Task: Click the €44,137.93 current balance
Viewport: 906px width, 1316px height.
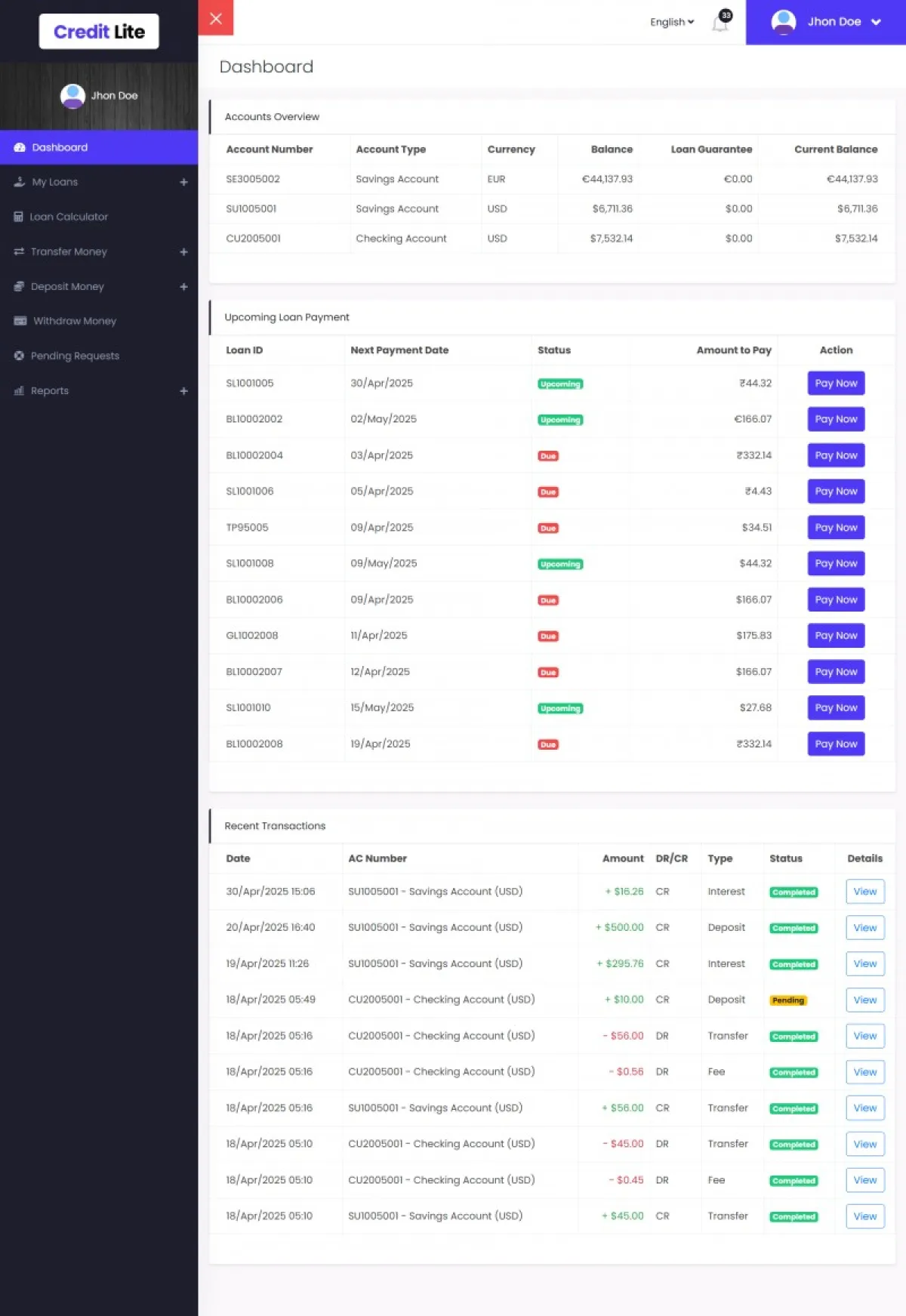Action: pos(852,180)
